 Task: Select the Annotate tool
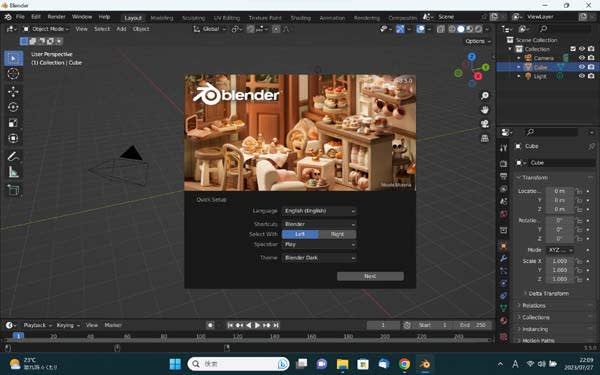coord(13,157)
